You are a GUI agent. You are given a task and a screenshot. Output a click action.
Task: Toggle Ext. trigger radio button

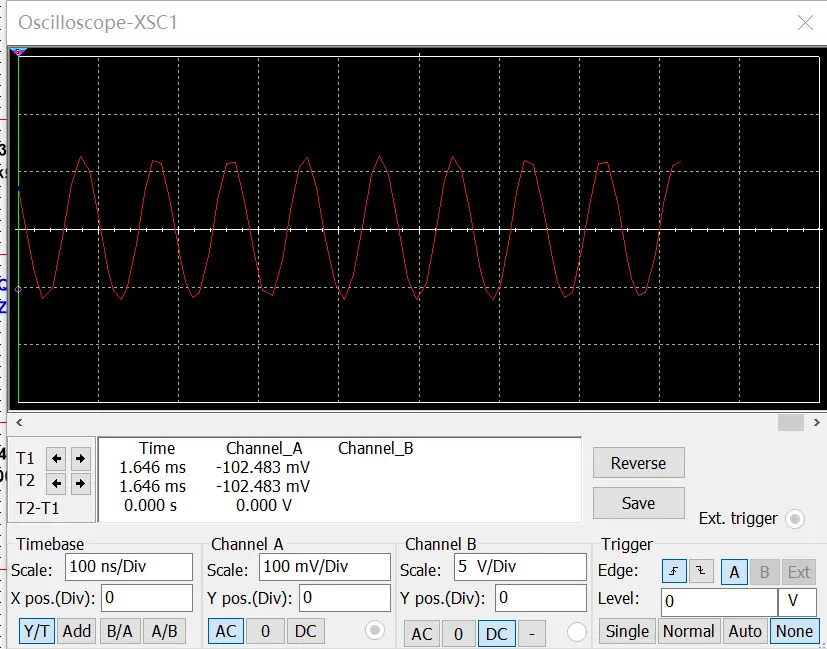pos(795,519)
